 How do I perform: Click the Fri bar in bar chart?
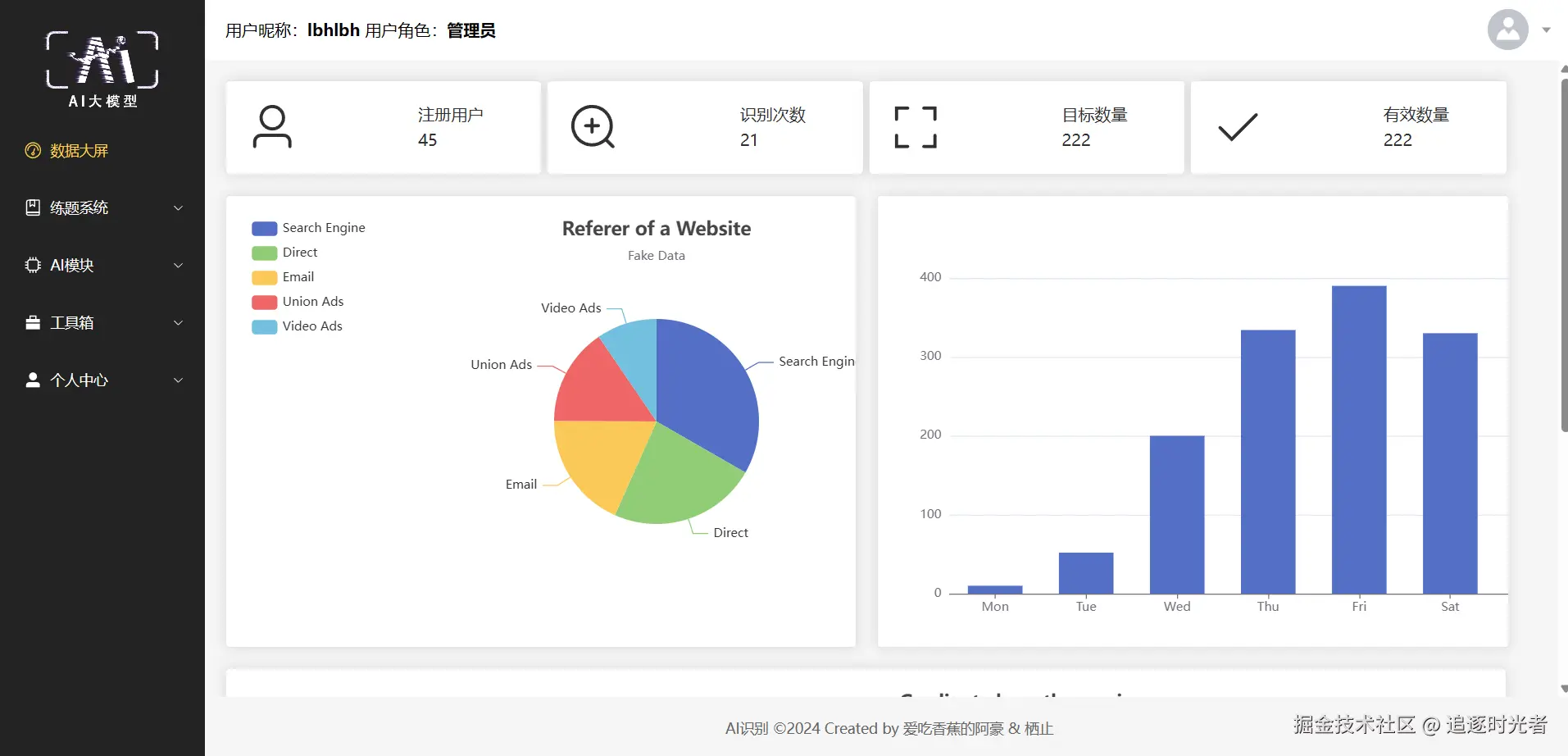pyautogui.click(x=1359, y=439)
